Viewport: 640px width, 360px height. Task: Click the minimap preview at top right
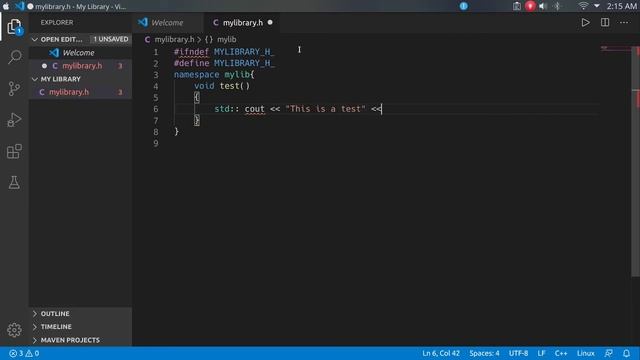tap(616, 49)
